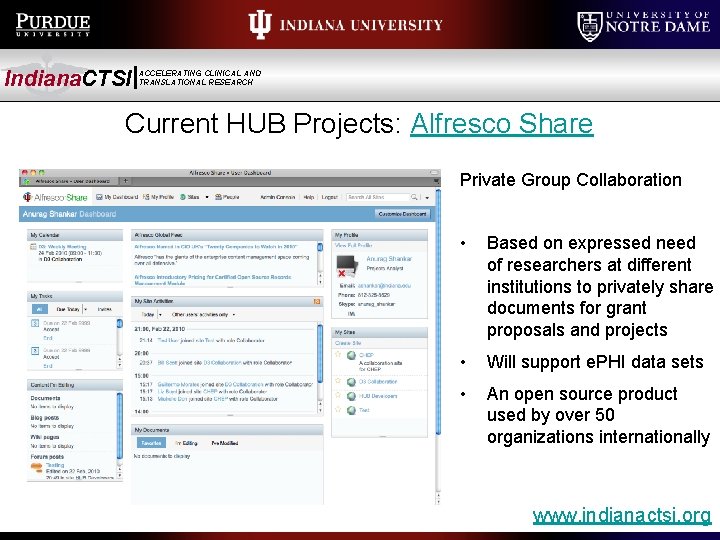Click the RSS feed icon in Site Activities
The height and width of the screenshot is (540, 720).
[316, 301]
